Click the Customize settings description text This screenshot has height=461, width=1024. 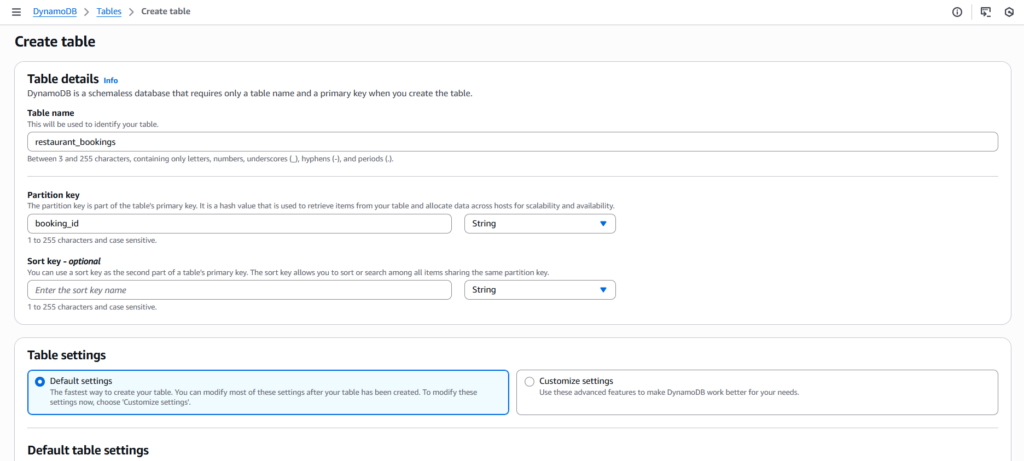[x=668, y=392]
